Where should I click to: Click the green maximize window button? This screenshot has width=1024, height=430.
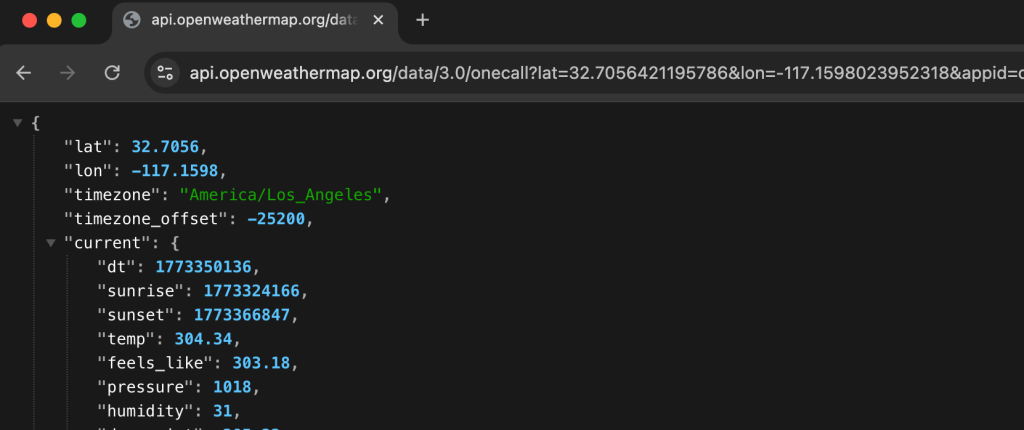pyautogui.click(x=78, y=20)
